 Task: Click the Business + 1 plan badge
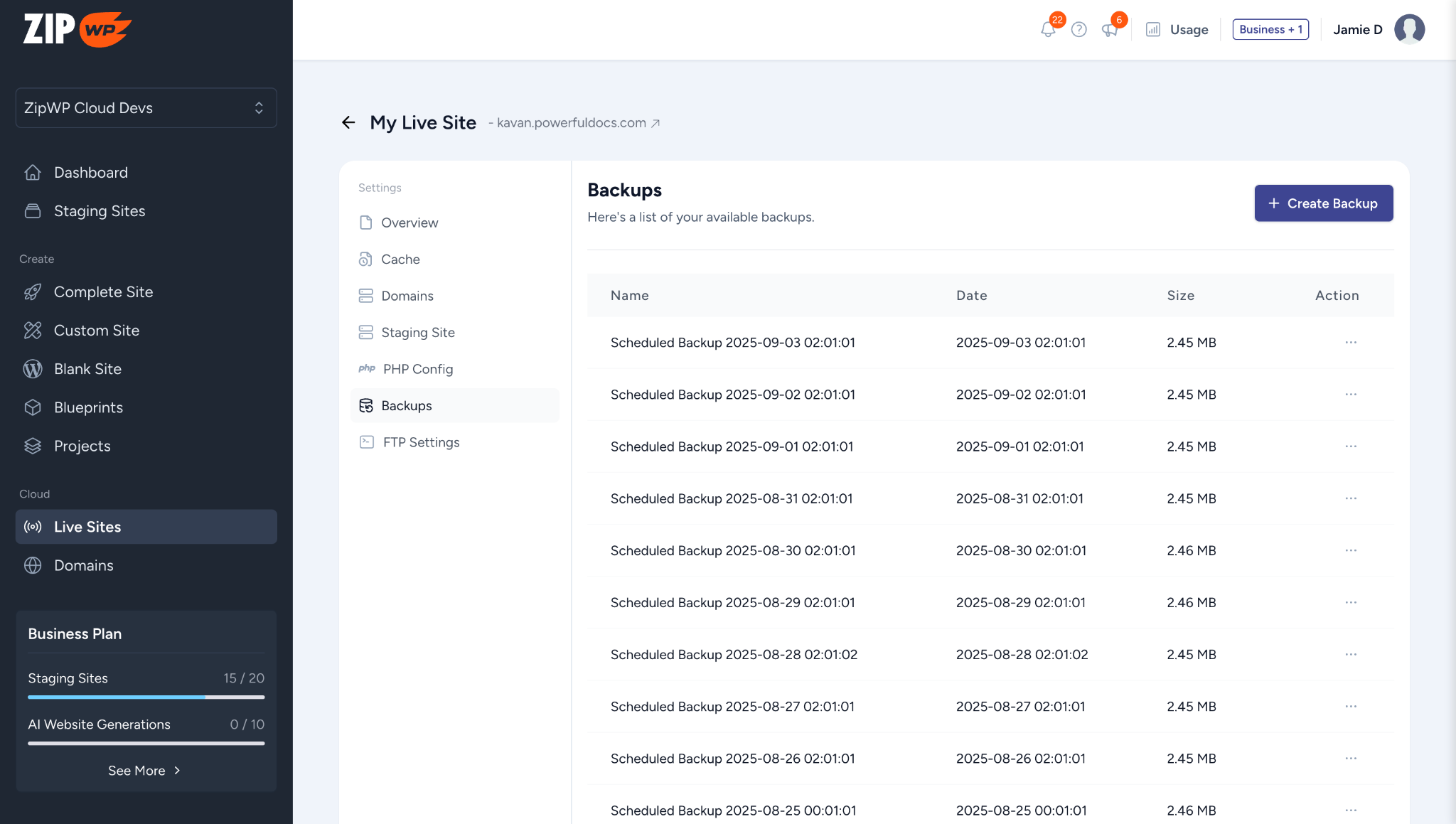(x=1270, y=30)
